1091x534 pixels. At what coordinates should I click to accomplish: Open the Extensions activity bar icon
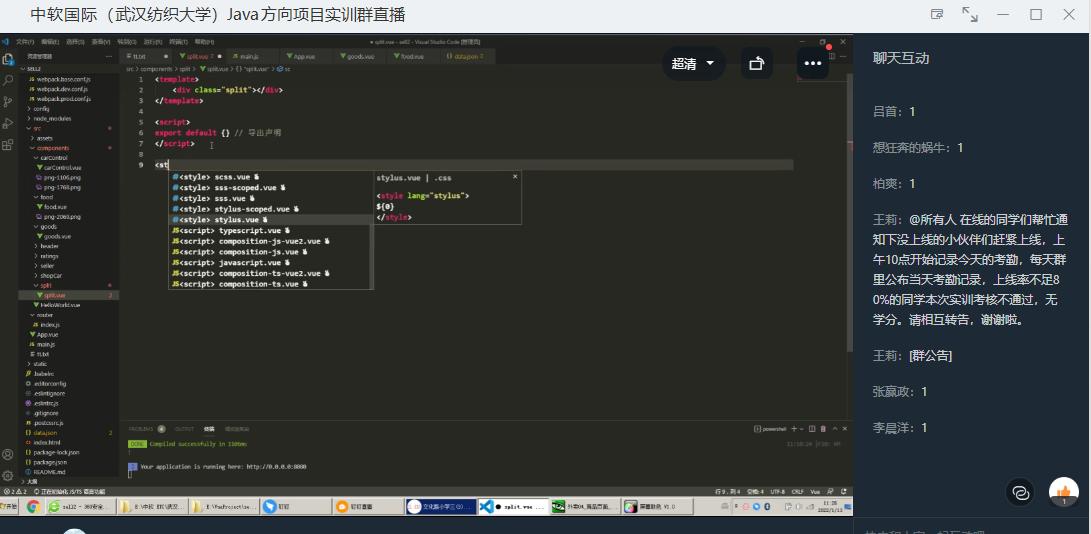8,144
